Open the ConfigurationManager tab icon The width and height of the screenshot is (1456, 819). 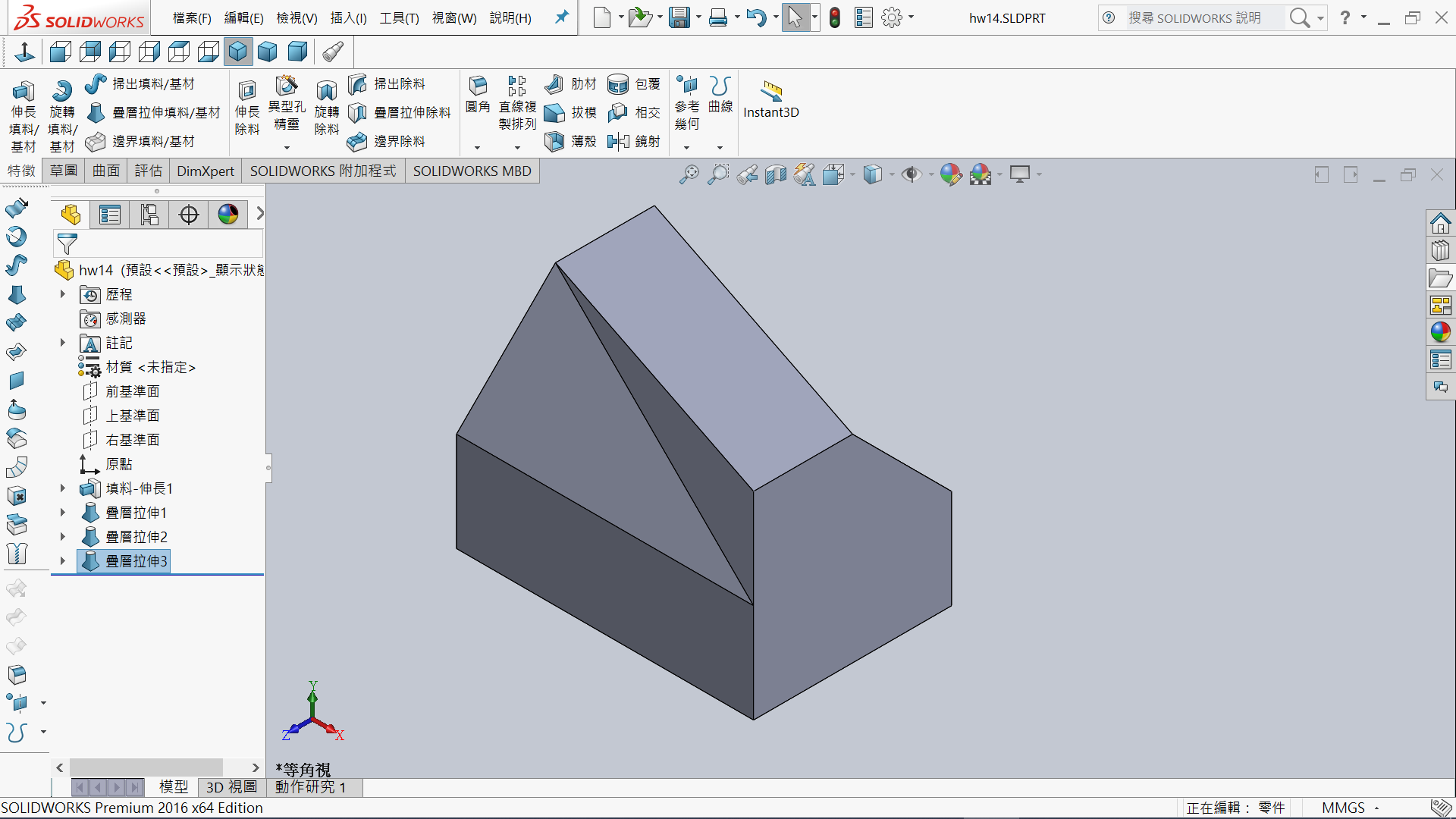coord(149,215)
